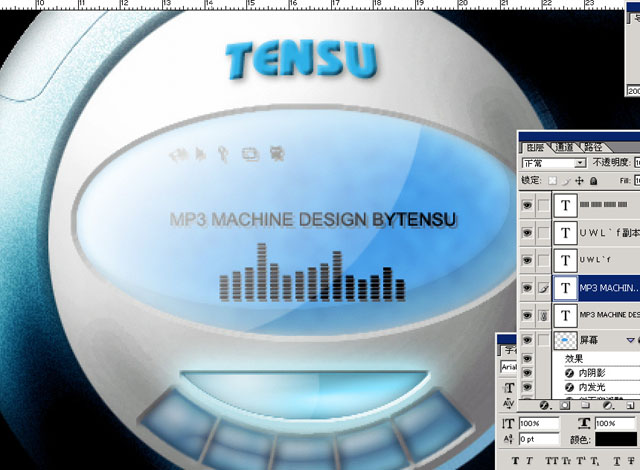Apply Strikethrough text style
Screen dimensions: 640x470
click(x=631, y=461)
